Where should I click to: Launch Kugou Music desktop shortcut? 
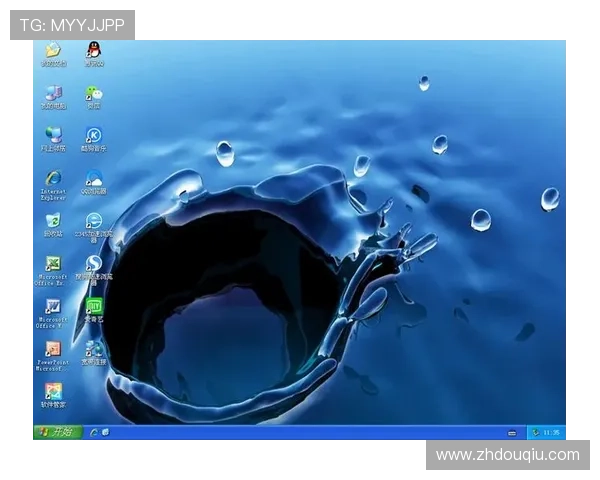(x=94, y=136)
